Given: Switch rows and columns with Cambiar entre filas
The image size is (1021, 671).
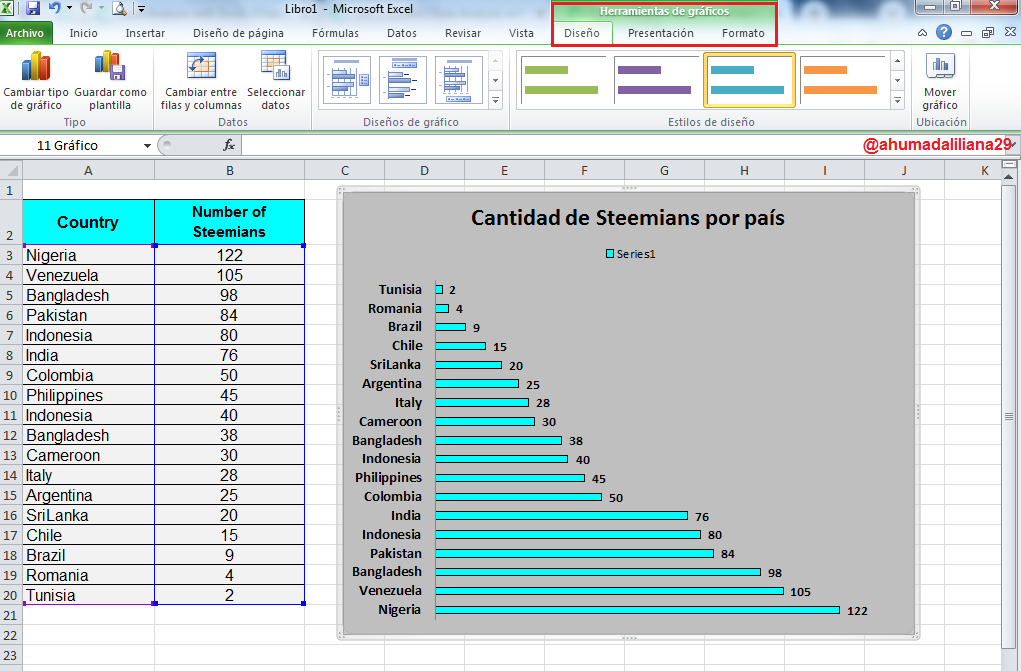Looking at the screenshot, I should [x=201, y=81].
